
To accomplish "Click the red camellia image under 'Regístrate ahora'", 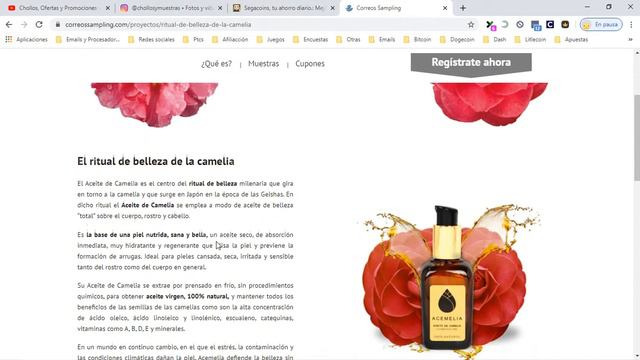I will (490, 104).
